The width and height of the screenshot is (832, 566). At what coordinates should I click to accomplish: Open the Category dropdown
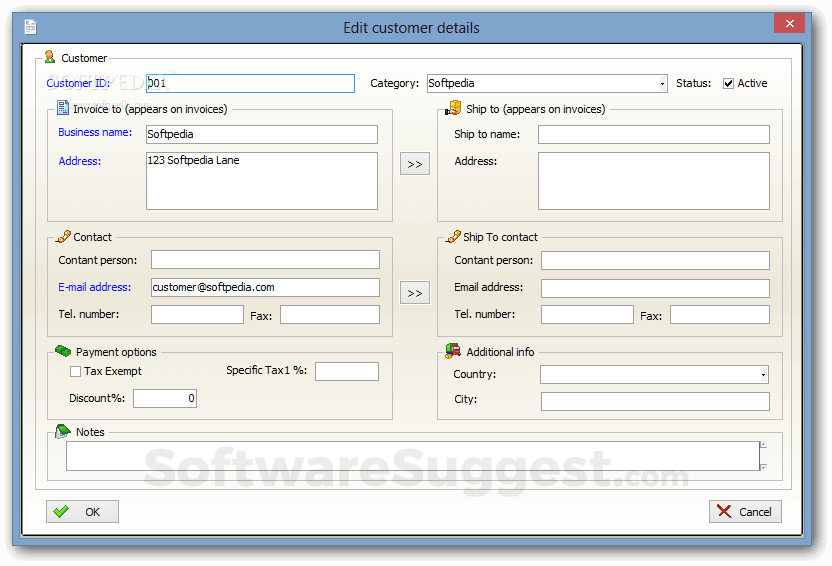[662, 84]
